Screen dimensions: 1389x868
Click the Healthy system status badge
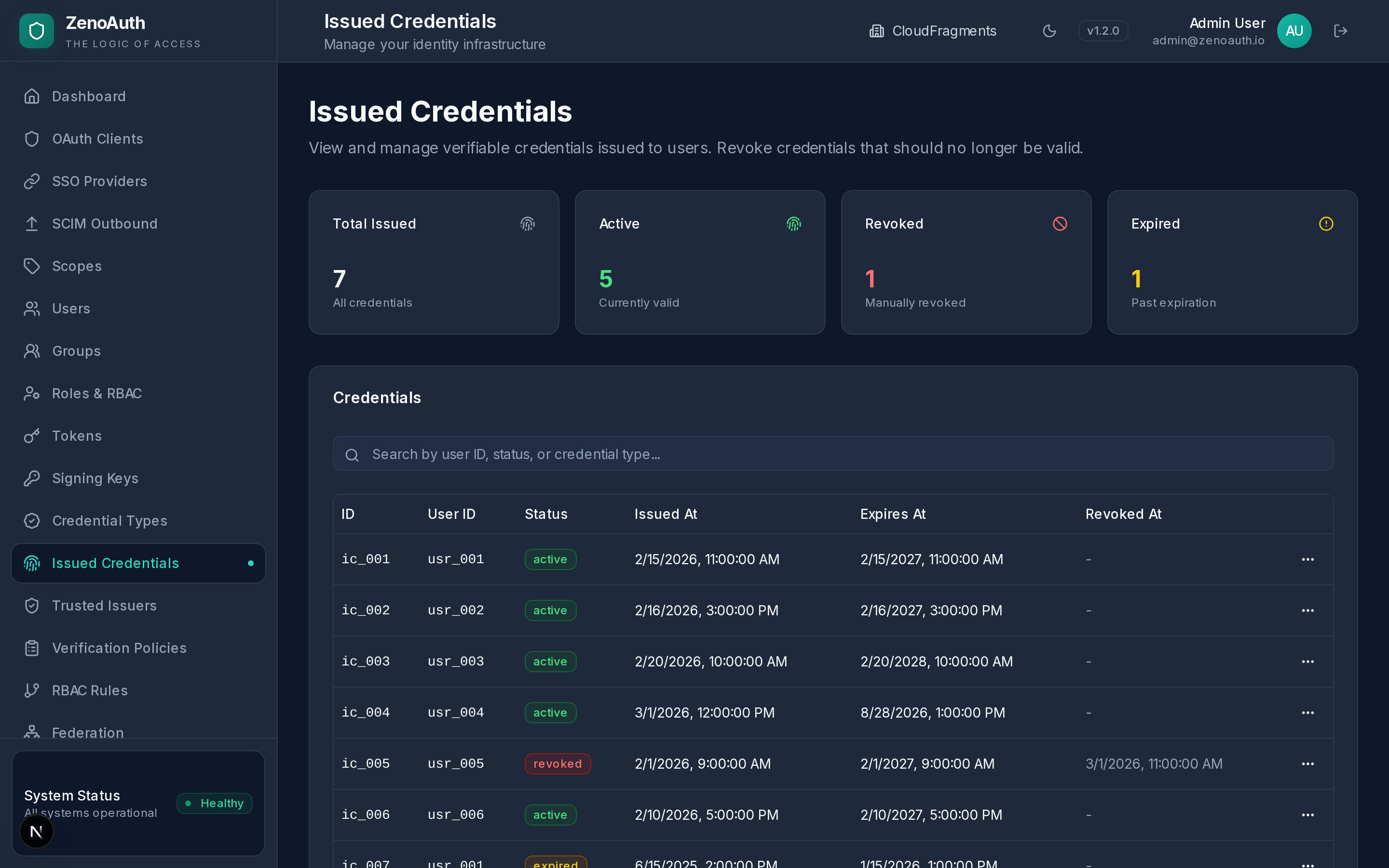(x=214, y=802)
